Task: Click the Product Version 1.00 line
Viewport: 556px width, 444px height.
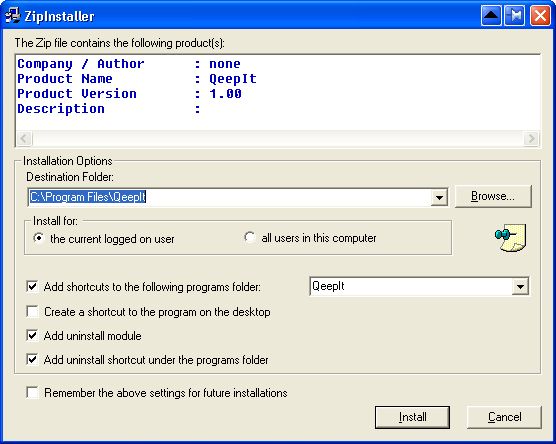Action: click(129, 94)
